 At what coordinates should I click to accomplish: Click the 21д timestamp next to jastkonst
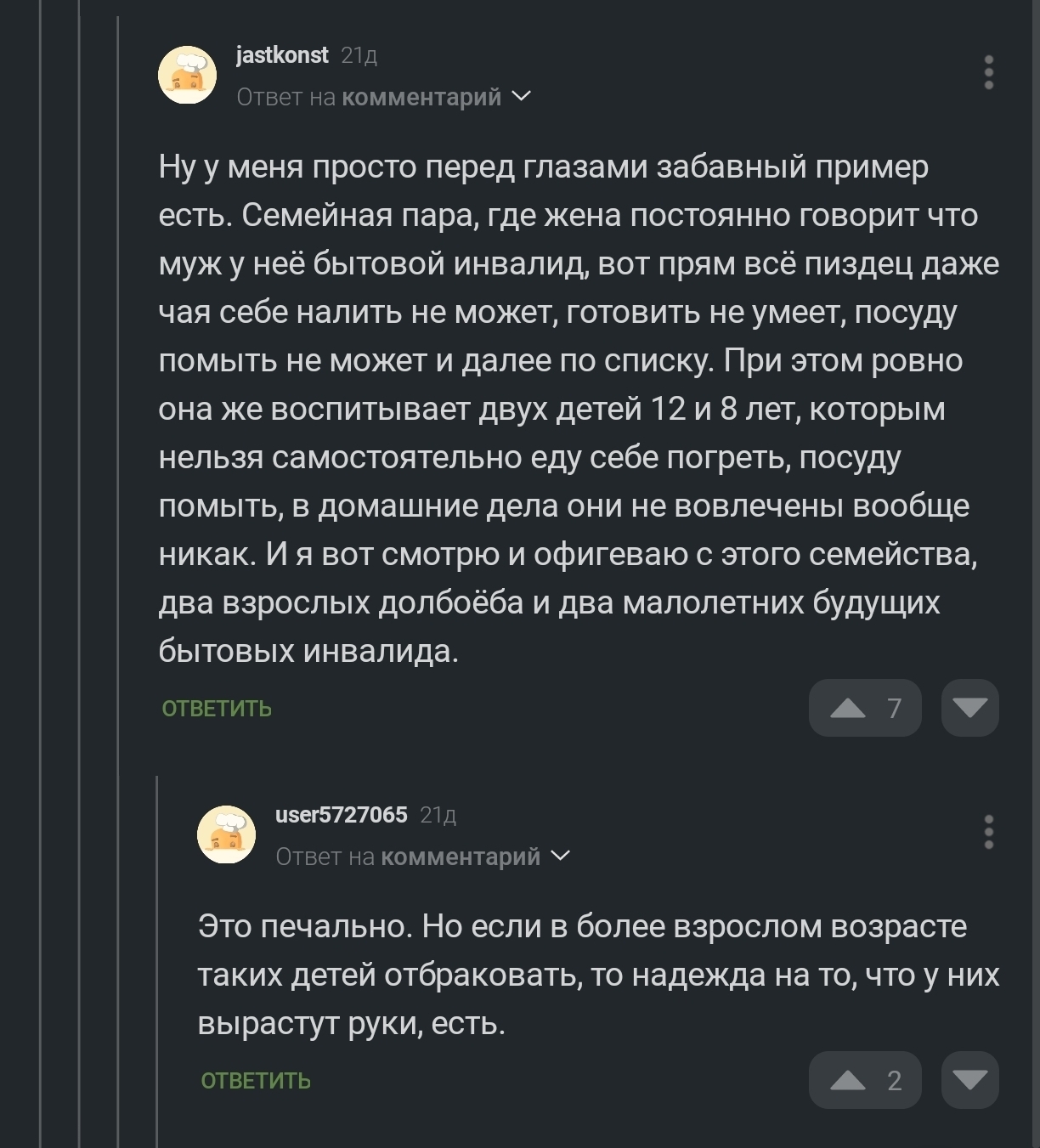tap(359, 56)
